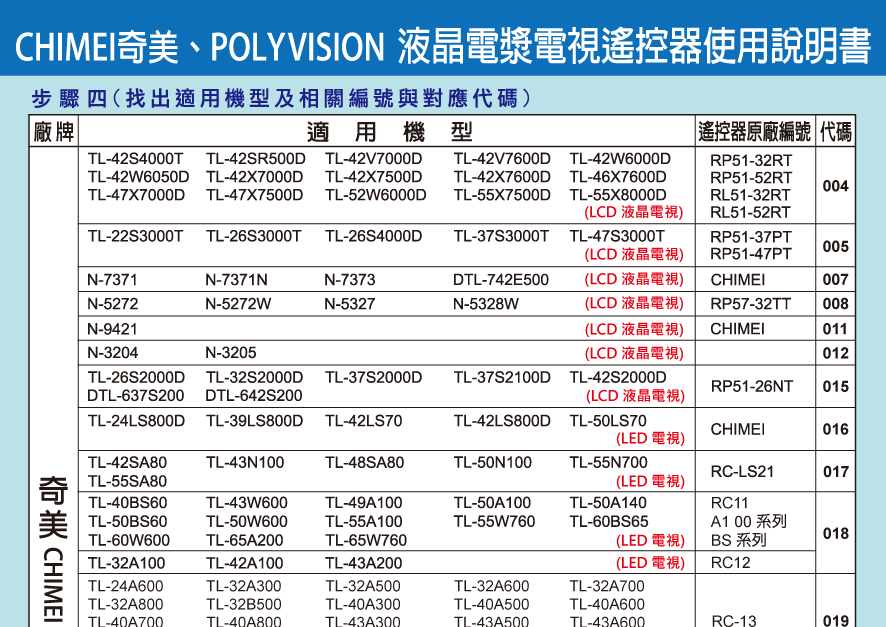
Task: Select model TL-26S4000D
Action: [373, 236]
